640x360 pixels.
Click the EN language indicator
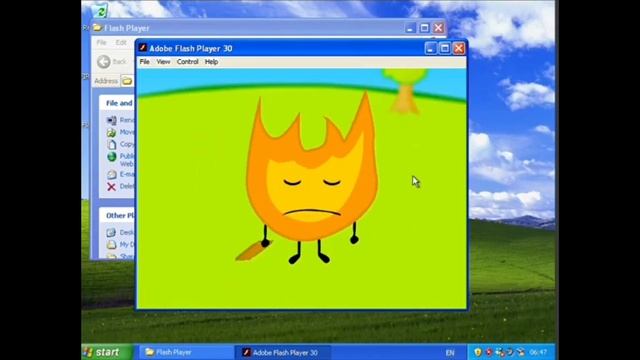[450, 352]
